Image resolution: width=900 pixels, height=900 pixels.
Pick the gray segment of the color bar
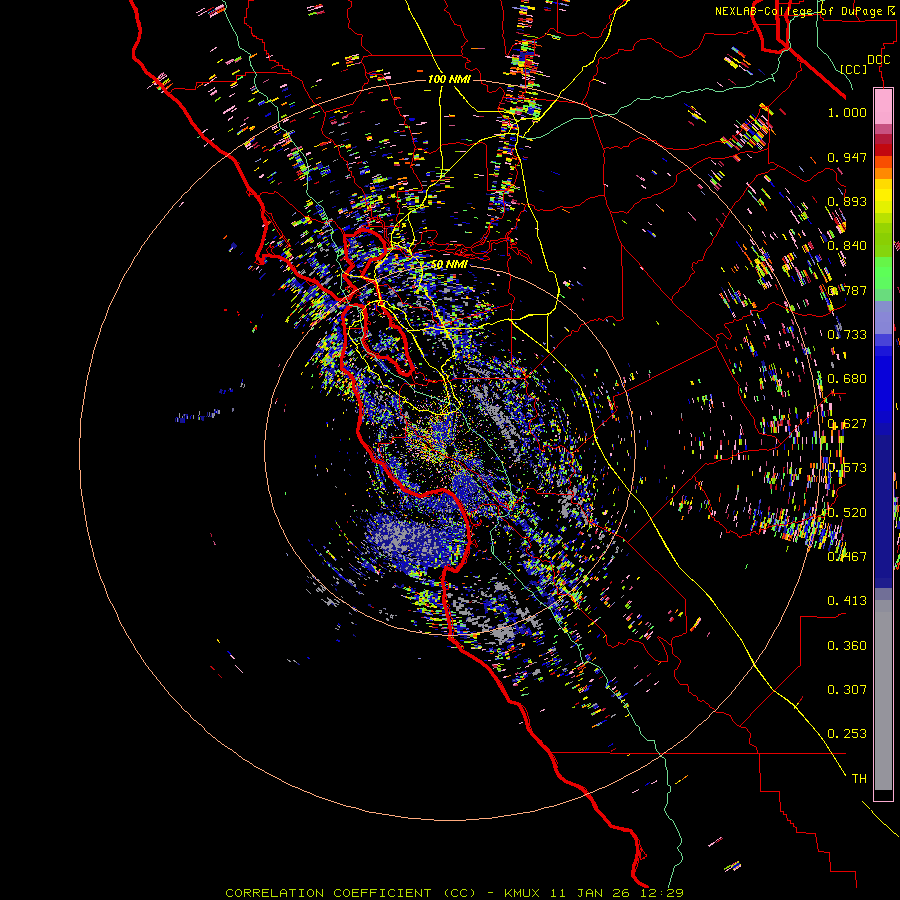coord(883,695)
